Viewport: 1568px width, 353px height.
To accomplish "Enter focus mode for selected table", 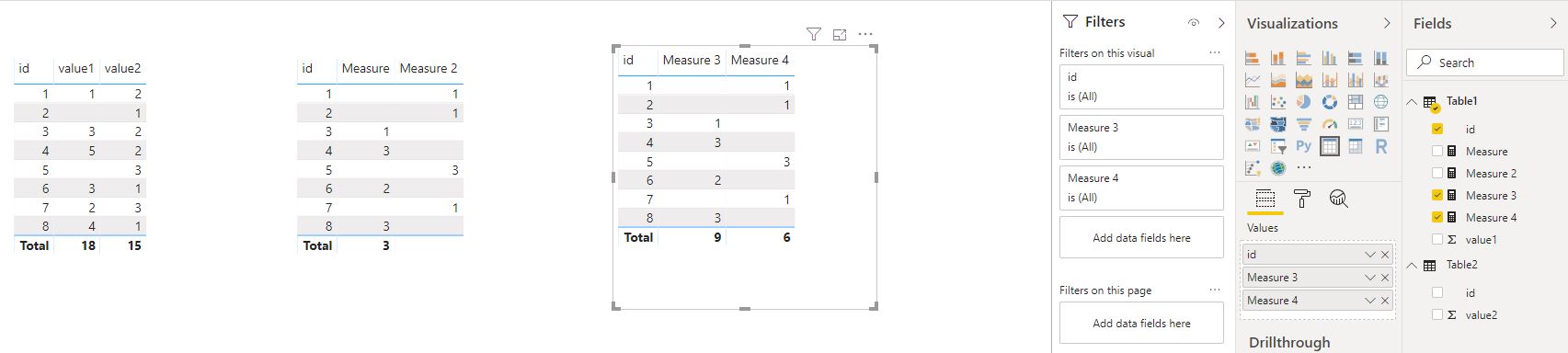I will 840,34.
